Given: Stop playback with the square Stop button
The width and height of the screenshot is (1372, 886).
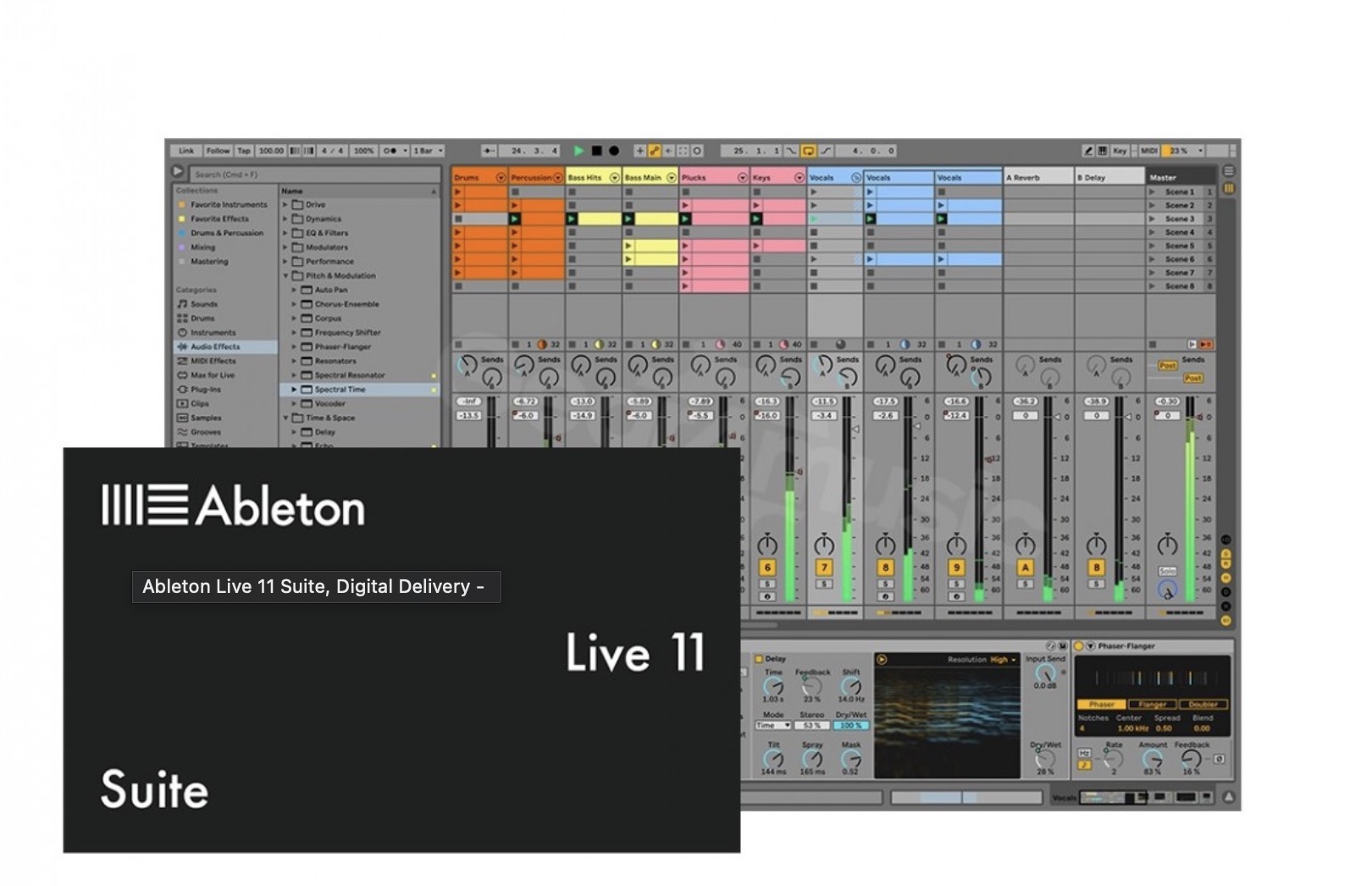Looking at the screenshot, I should [596, 151].
